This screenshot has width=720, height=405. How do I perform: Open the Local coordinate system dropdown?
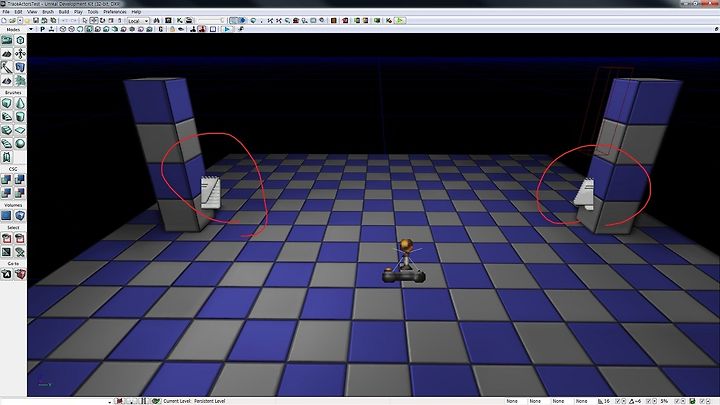click(x=138, y=21)
